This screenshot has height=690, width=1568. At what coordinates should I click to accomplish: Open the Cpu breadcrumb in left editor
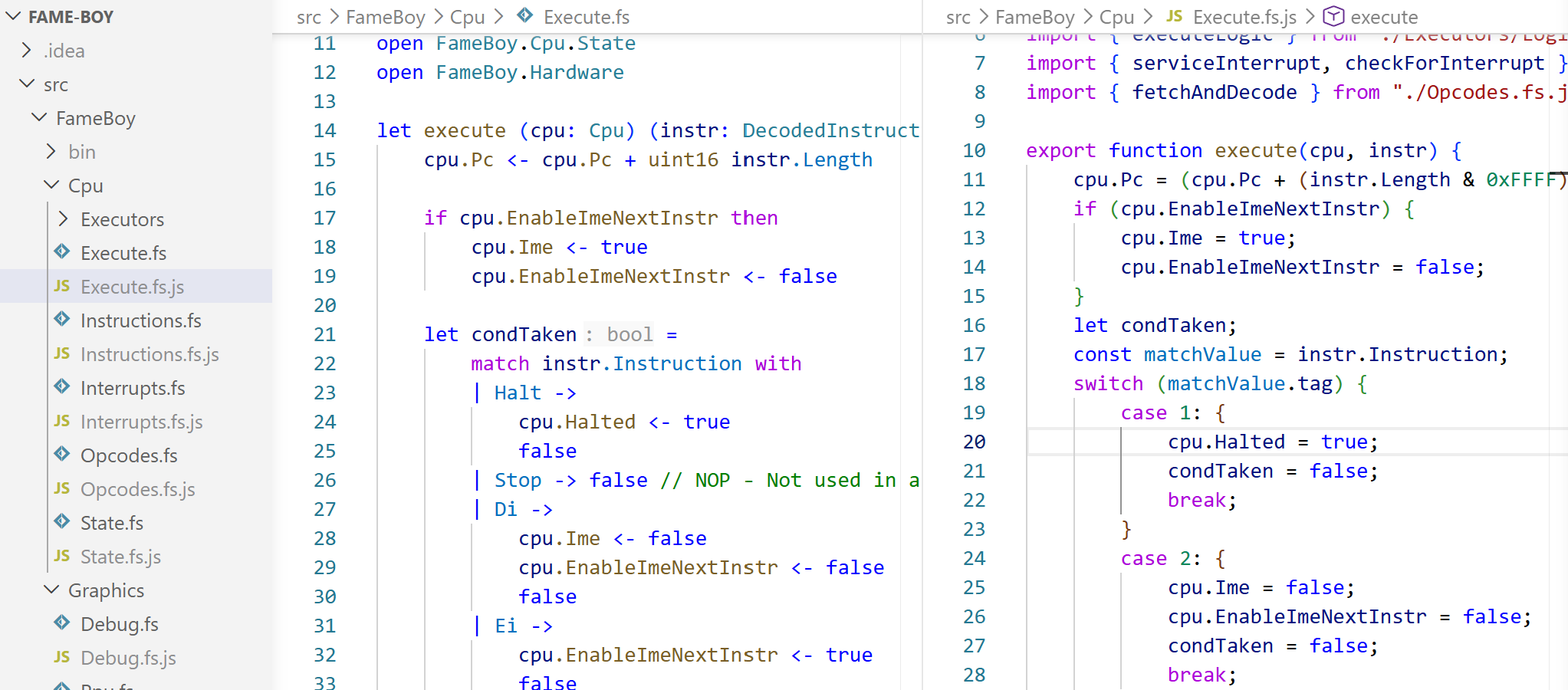468,16
